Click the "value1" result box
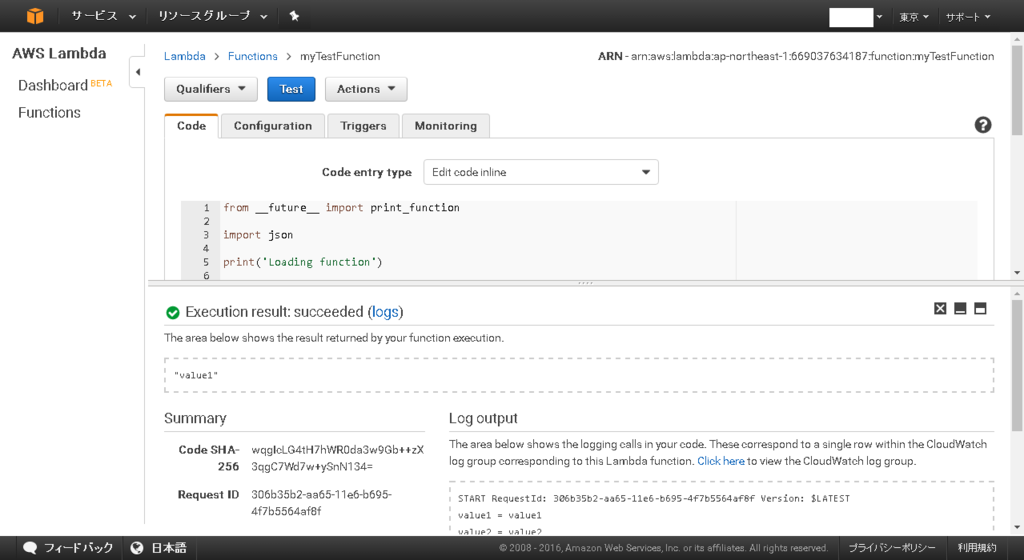 (579, 375)
